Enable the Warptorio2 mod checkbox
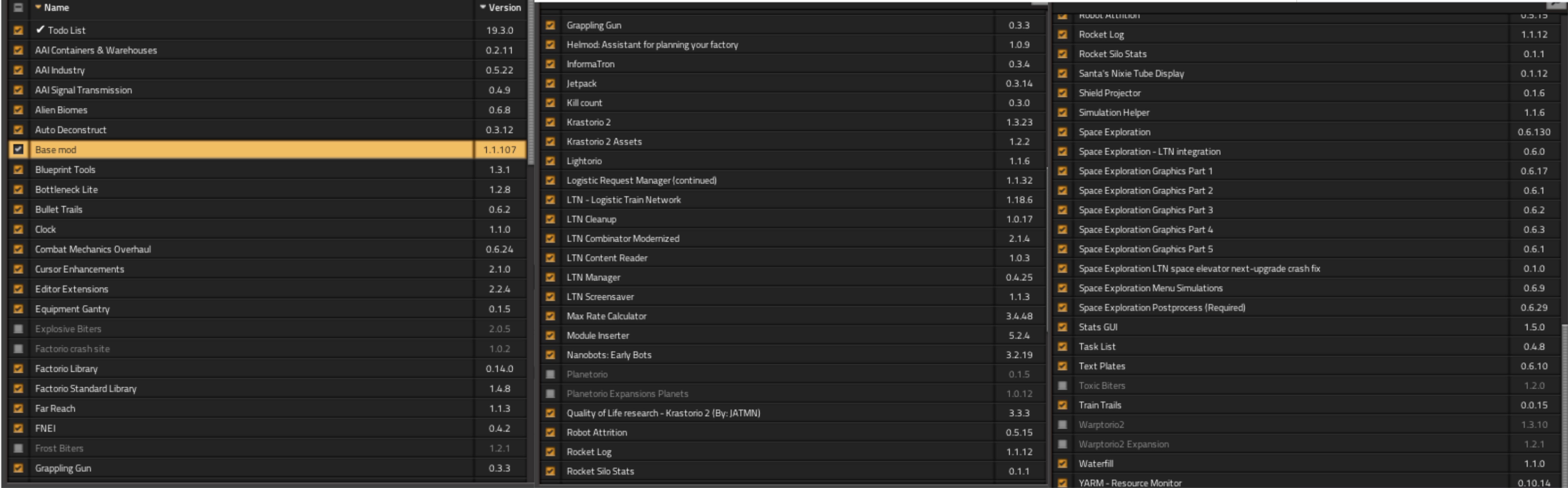 (1062, 424)
